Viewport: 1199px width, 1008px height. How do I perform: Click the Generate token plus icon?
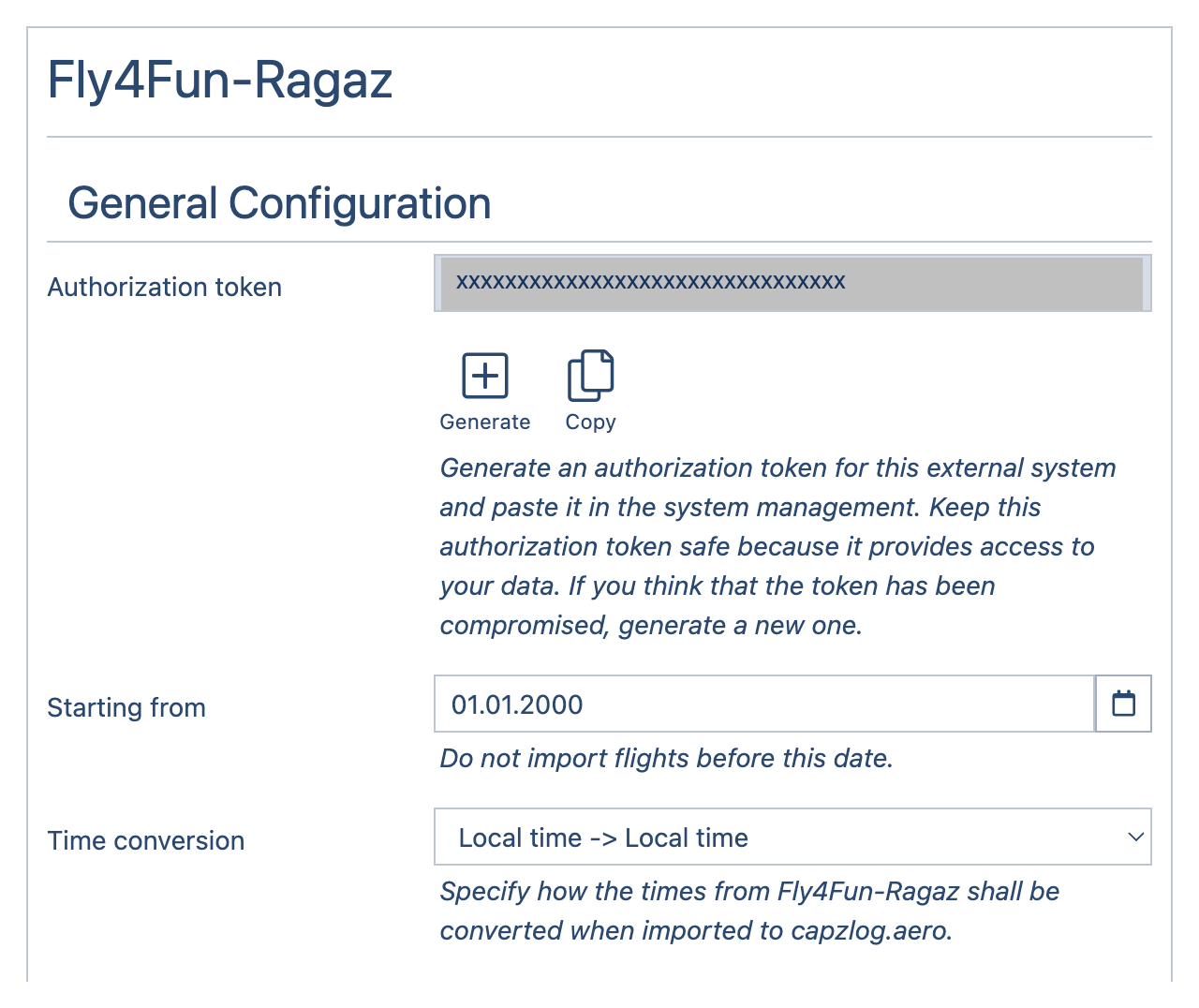[485, 376]
